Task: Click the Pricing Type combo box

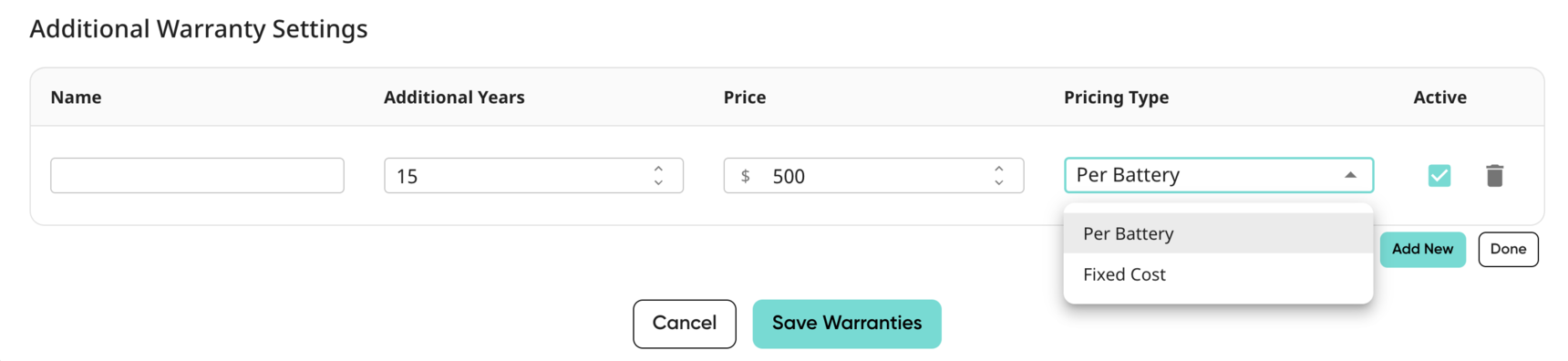Action: click(x=1219, y=175)
